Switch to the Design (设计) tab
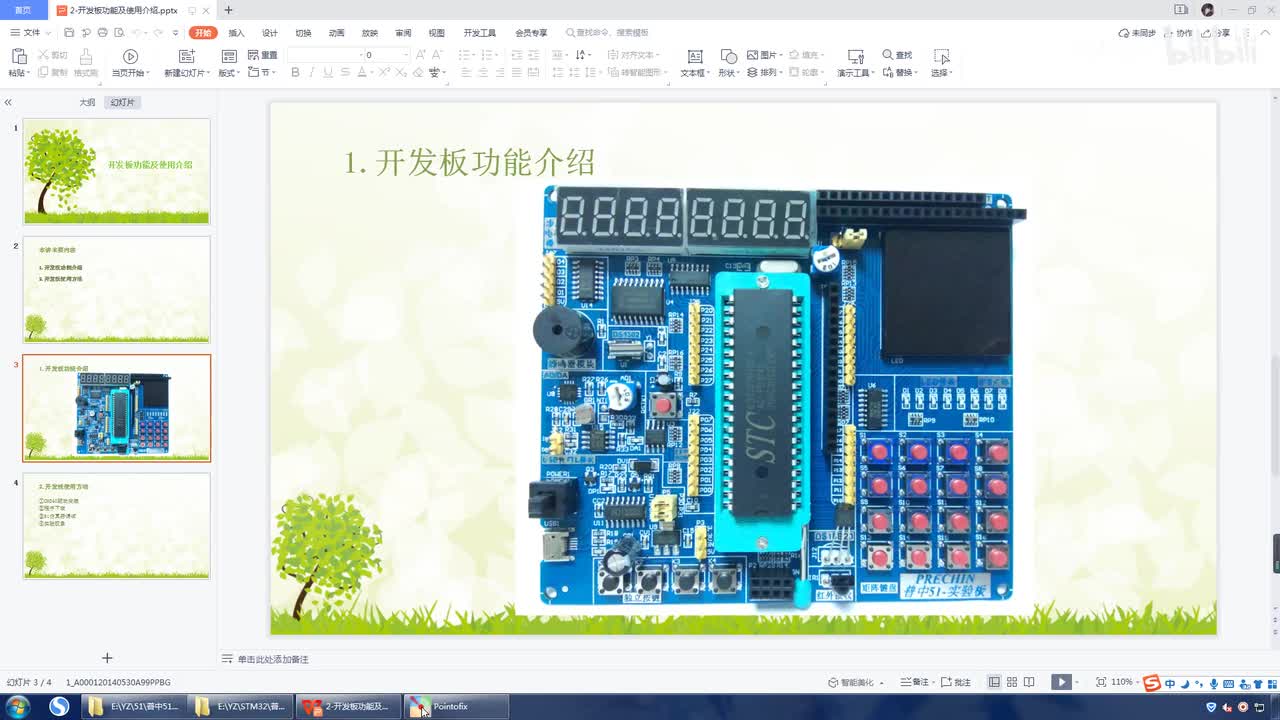Screen dimensions: 1280x720 [270, 33]
